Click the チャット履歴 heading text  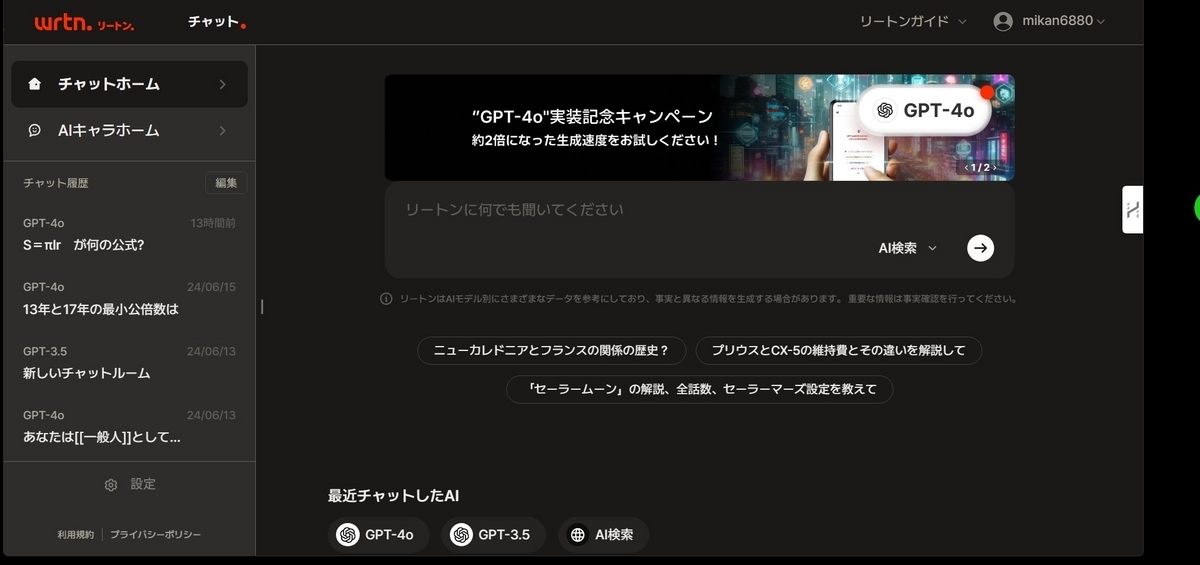[x=56, y=183]
